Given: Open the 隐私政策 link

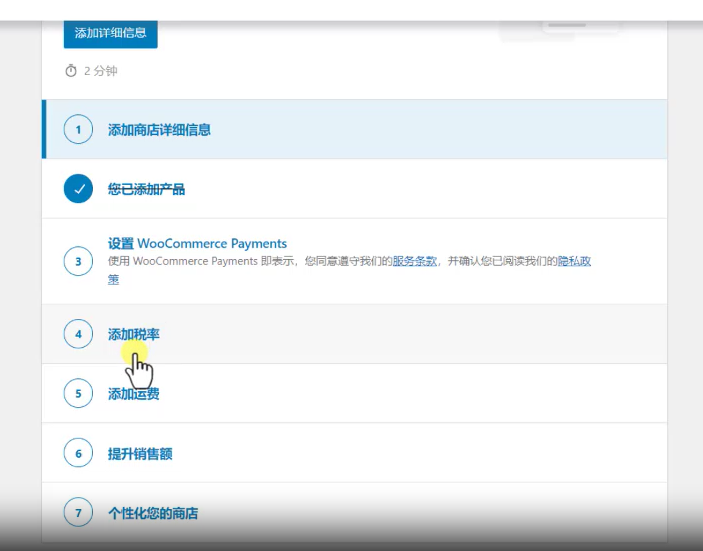Looking at the screenshot, I should click(x=574, y=261).
